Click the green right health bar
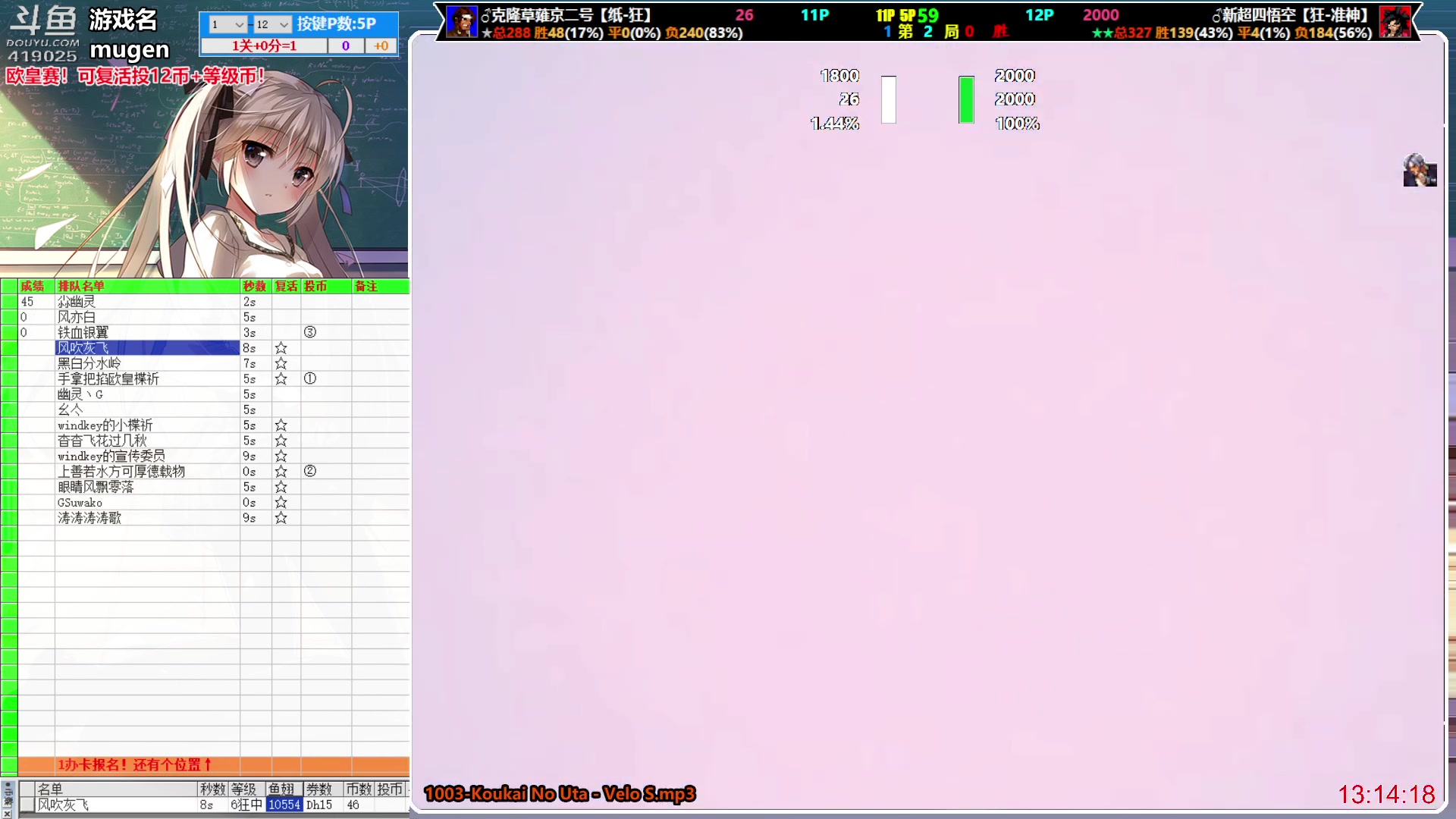The image size is (1456, 819). [966, 99]
